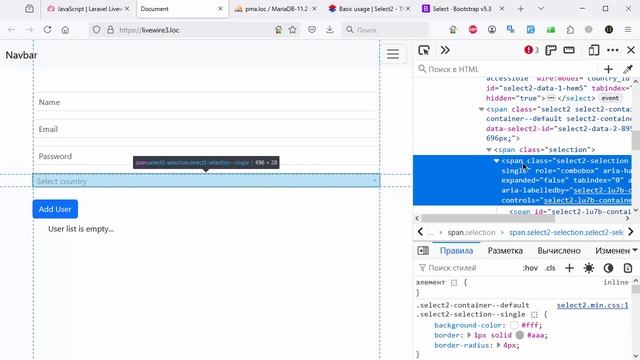Highlight element selector for элемент rule
The height and width of the screenshot is (360, 640).
(x=454, y=282)
